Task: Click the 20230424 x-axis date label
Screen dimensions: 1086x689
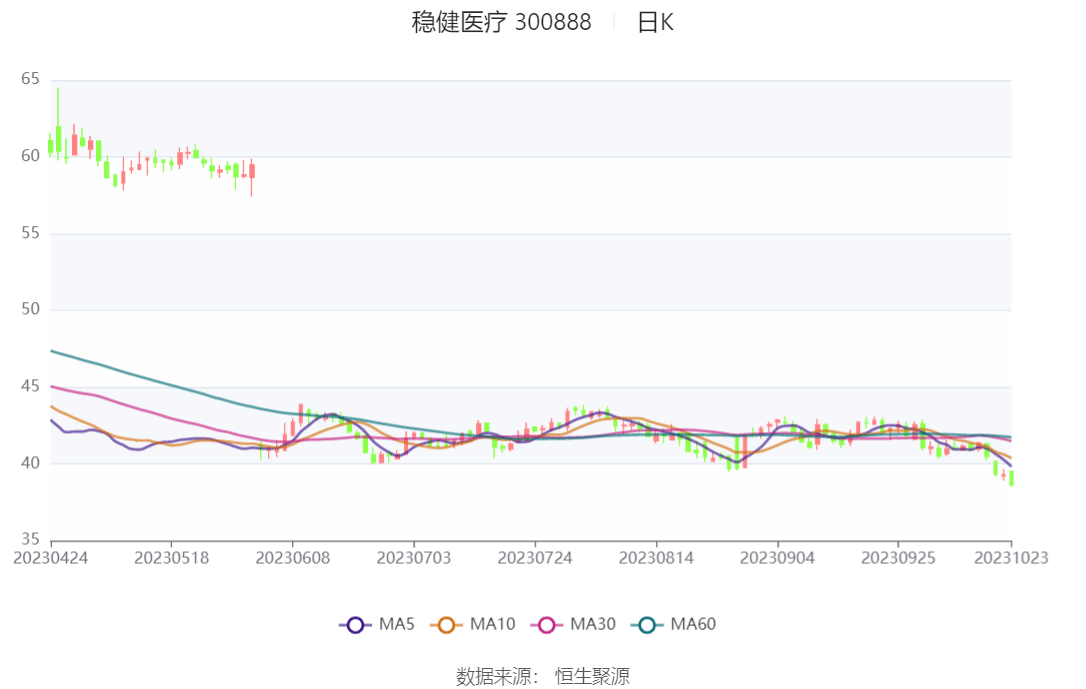Action: (50, 558)
